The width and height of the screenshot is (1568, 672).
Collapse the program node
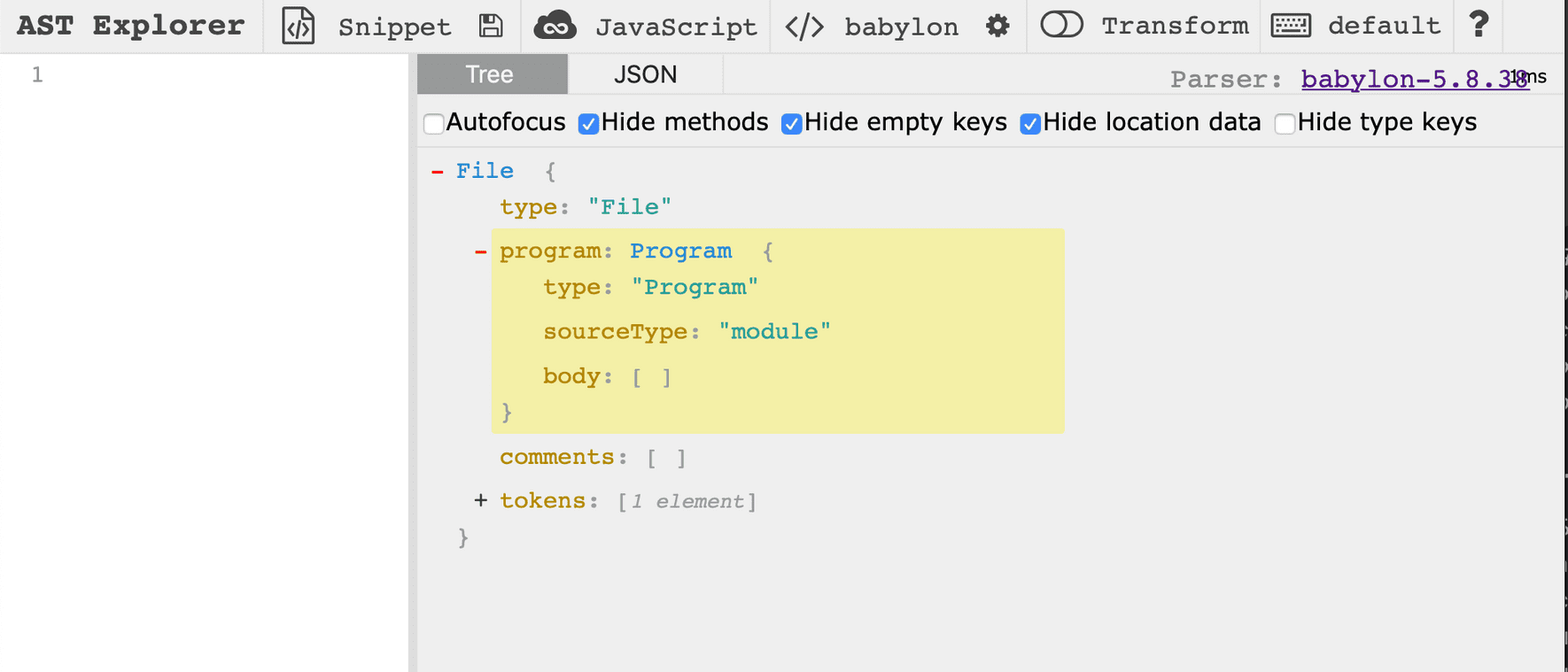click(480, 251)
